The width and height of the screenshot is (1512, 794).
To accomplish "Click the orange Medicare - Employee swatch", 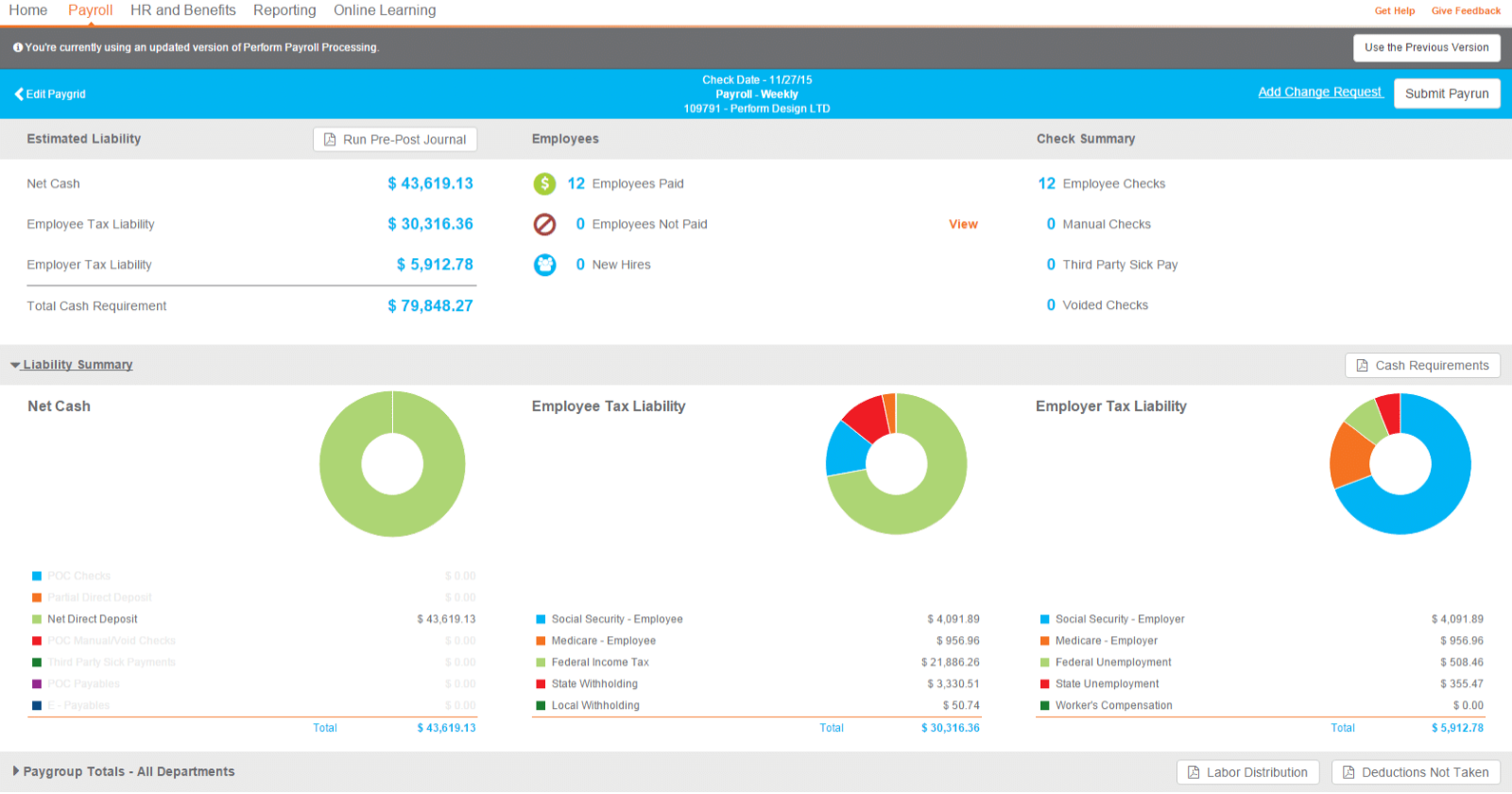I will (541, 641).
